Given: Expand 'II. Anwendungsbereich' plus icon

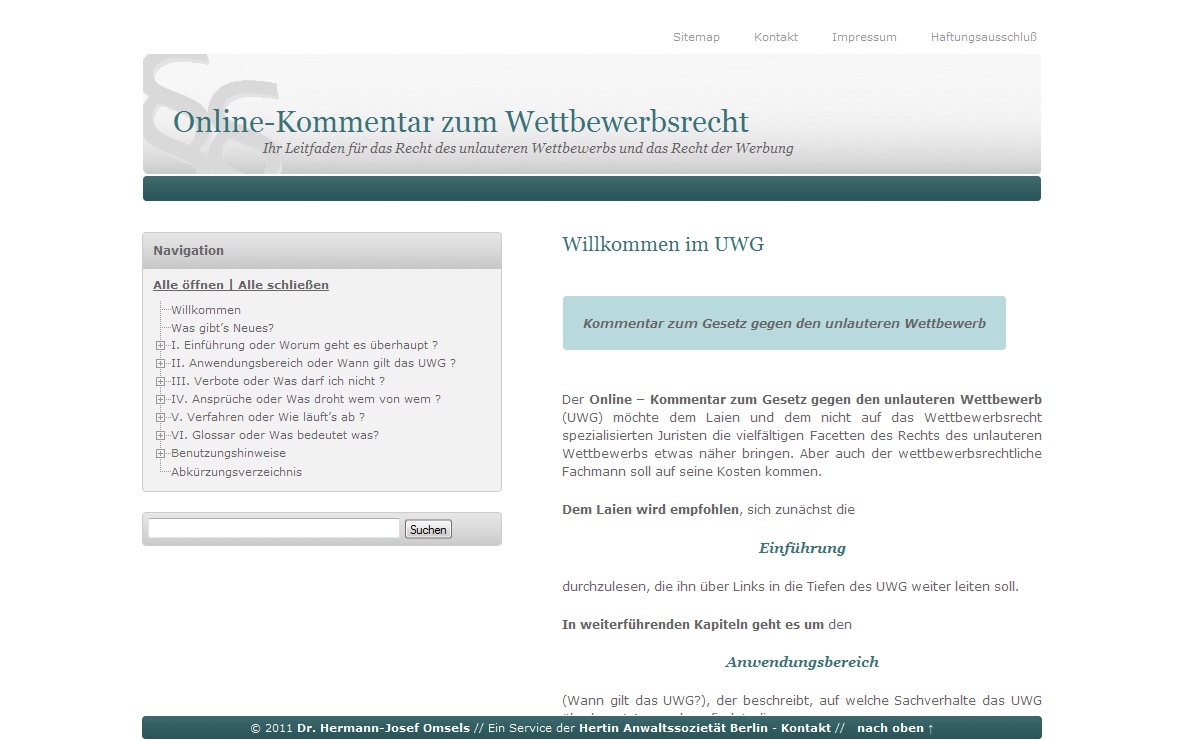Looking at the screenshot, I should (160, 363).
